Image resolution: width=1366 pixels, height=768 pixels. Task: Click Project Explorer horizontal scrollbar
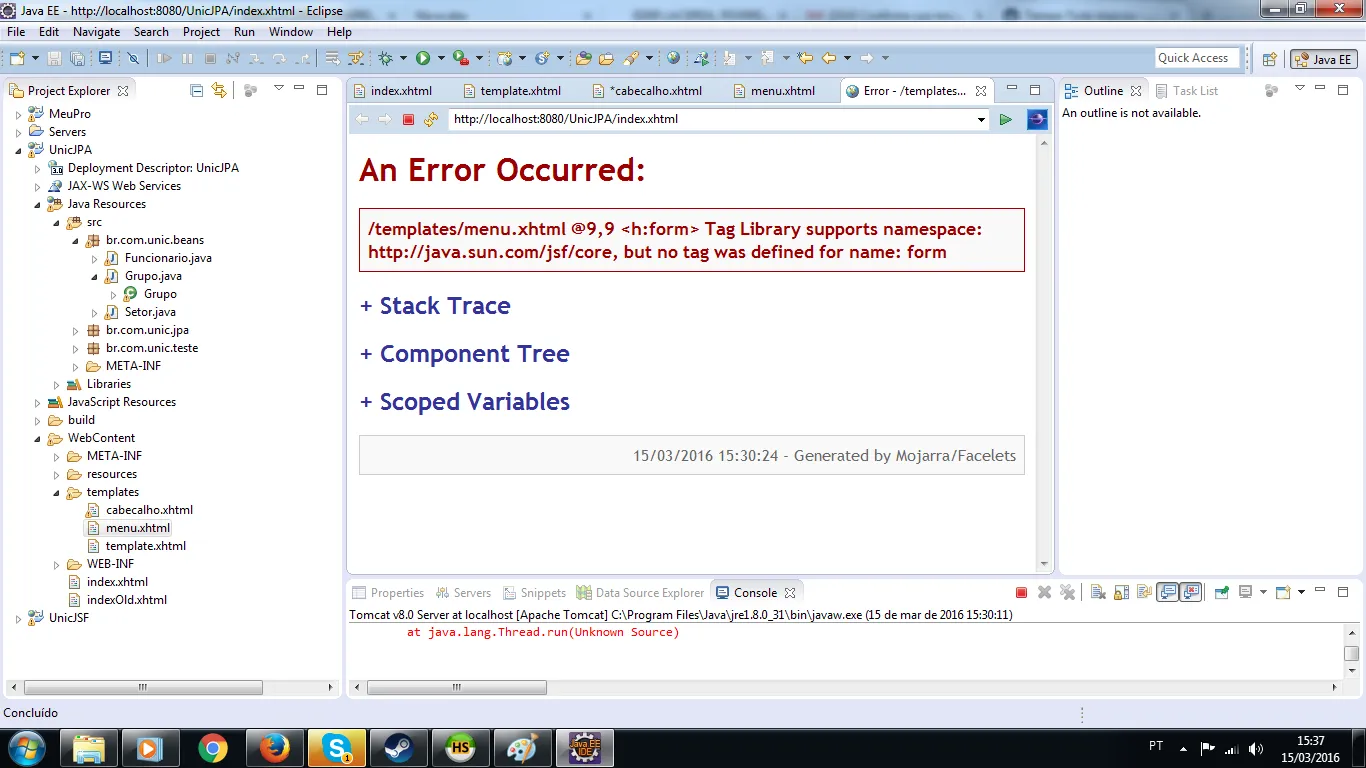click(x=143, y=688)
